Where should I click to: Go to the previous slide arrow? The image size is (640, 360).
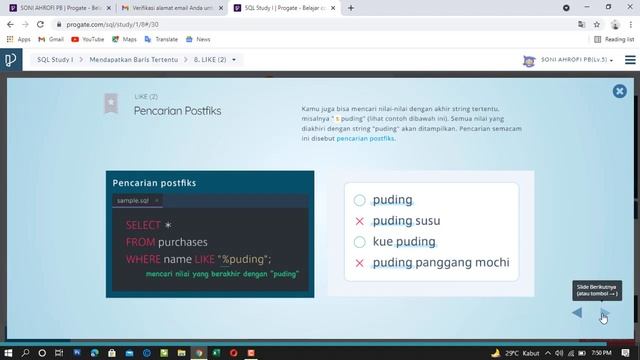577,313
